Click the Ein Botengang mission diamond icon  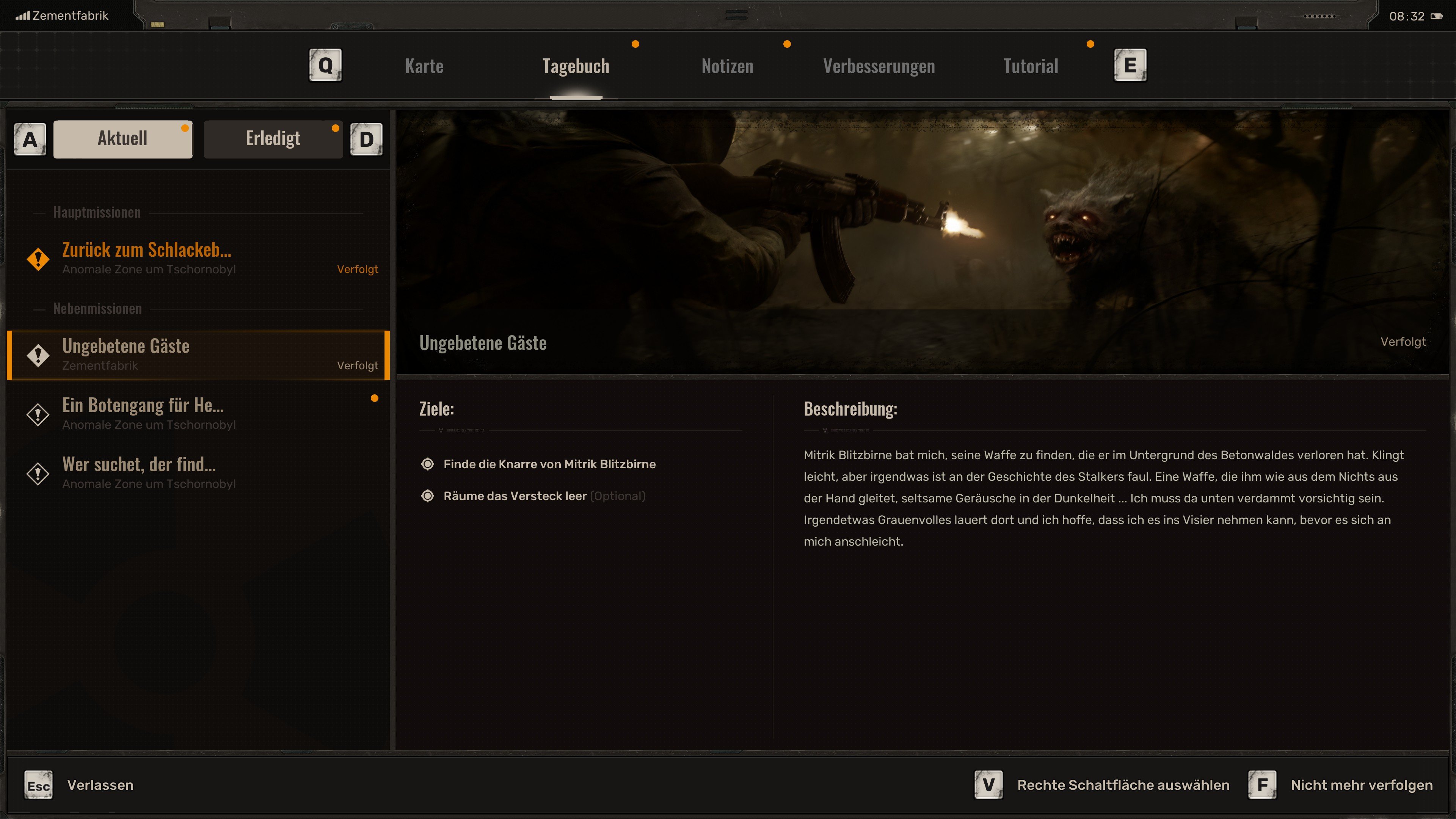pyautogui.click(x=38, y=414)
